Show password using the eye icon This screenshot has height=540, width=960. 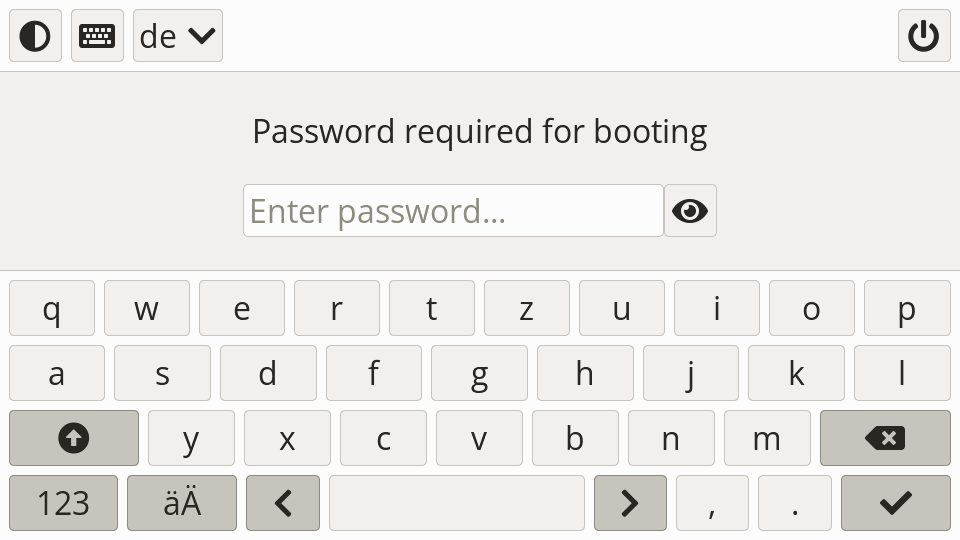point(690,211)
